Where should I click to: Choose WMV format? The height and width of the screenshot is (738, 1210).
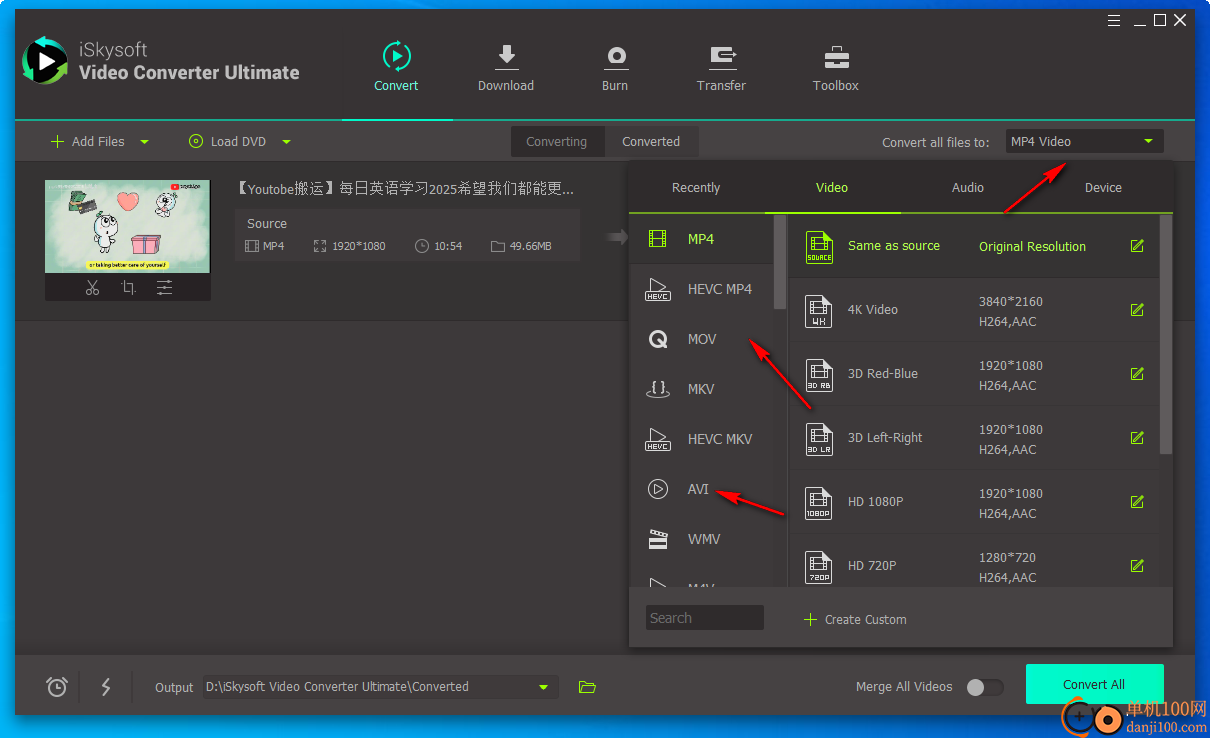(702, 539)
